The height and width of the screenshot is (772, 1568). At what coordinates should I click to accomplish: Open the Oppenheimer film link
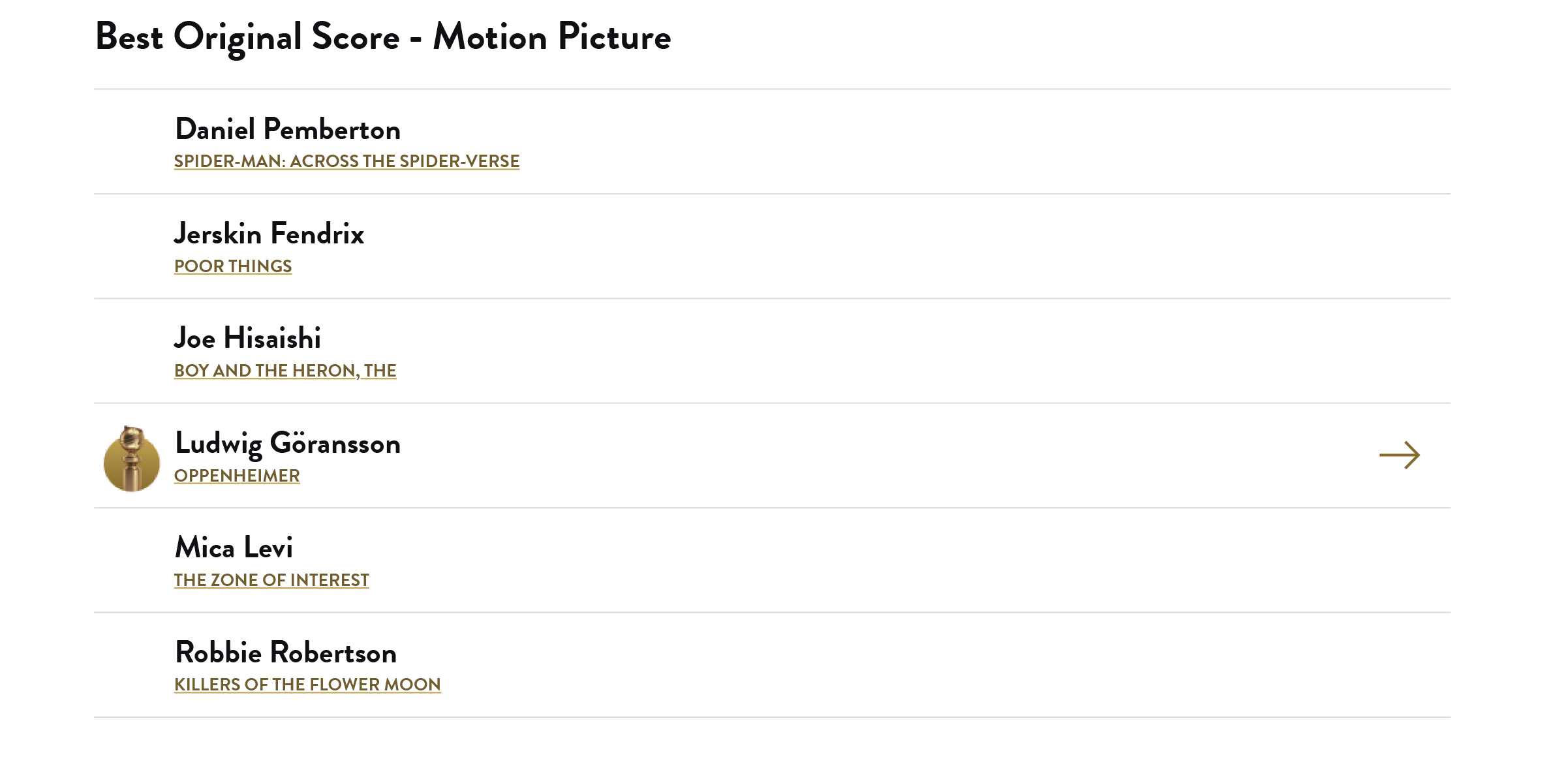click(237, 476)
